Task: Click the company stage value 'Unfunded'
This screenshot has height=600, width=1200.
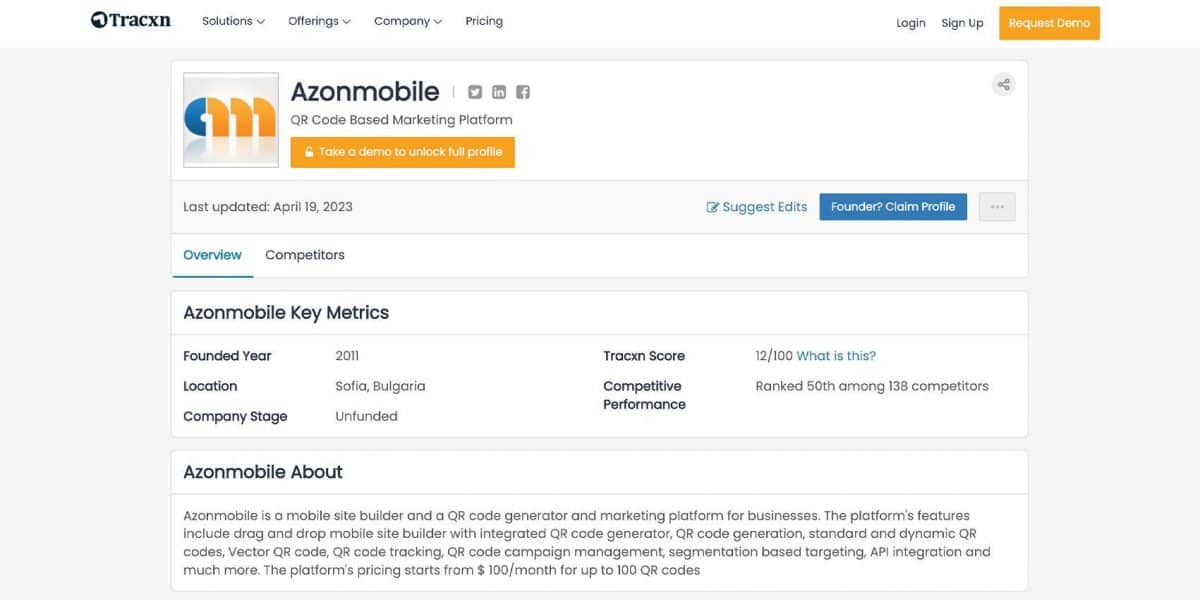Action: tap(366, 417)
